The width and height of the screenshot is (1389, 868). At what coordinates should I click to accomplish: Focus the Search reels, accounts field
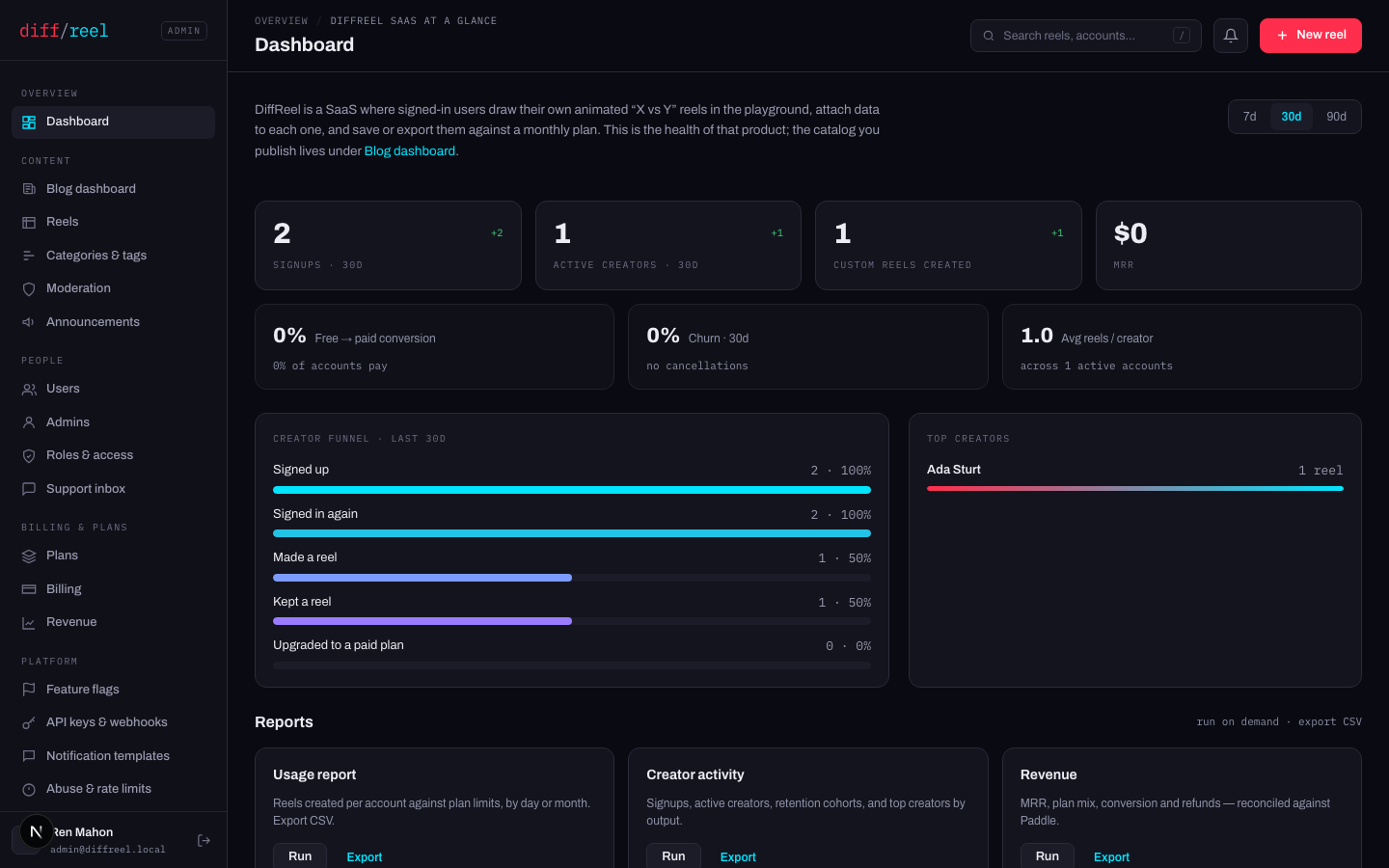point(1086,36)
